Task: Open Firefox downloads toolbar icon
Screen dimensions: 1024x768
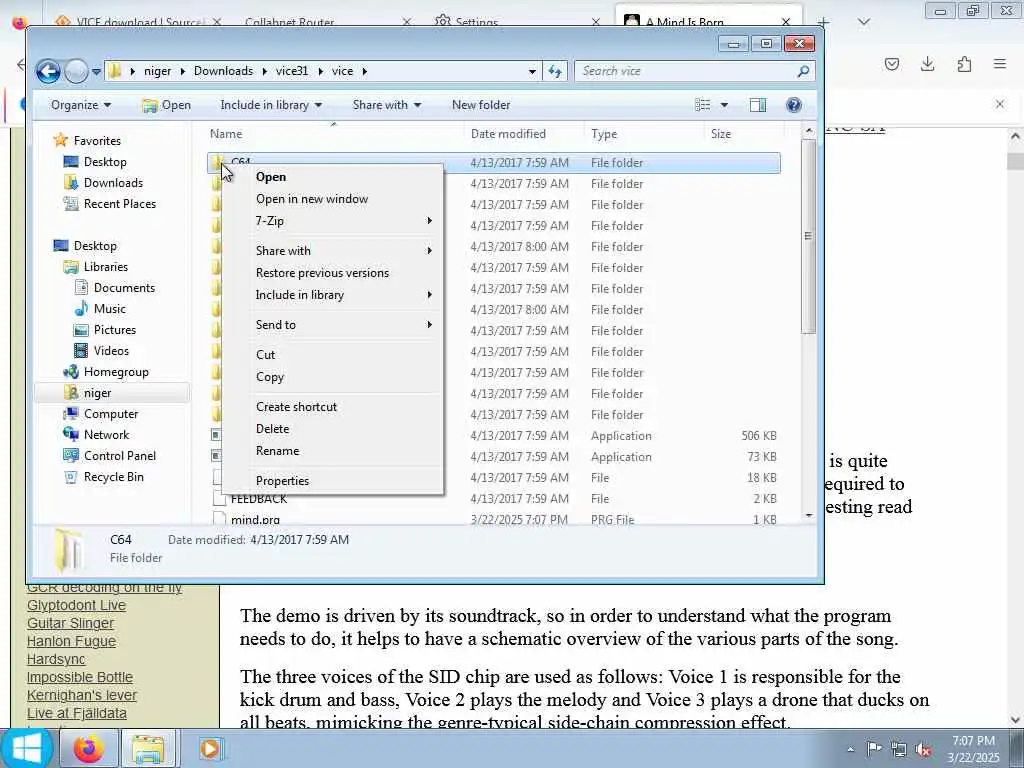Action: [927, 64]
